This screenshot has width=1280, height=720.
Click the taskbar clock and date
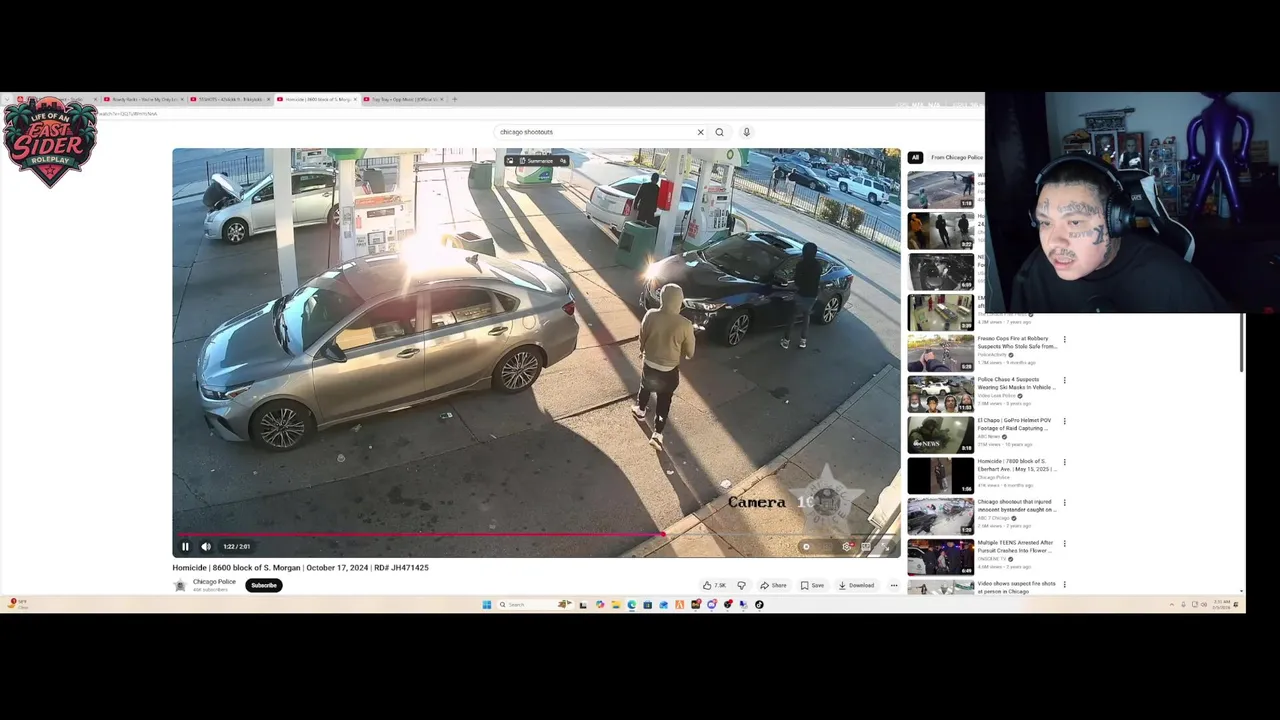coord(1222,604)
